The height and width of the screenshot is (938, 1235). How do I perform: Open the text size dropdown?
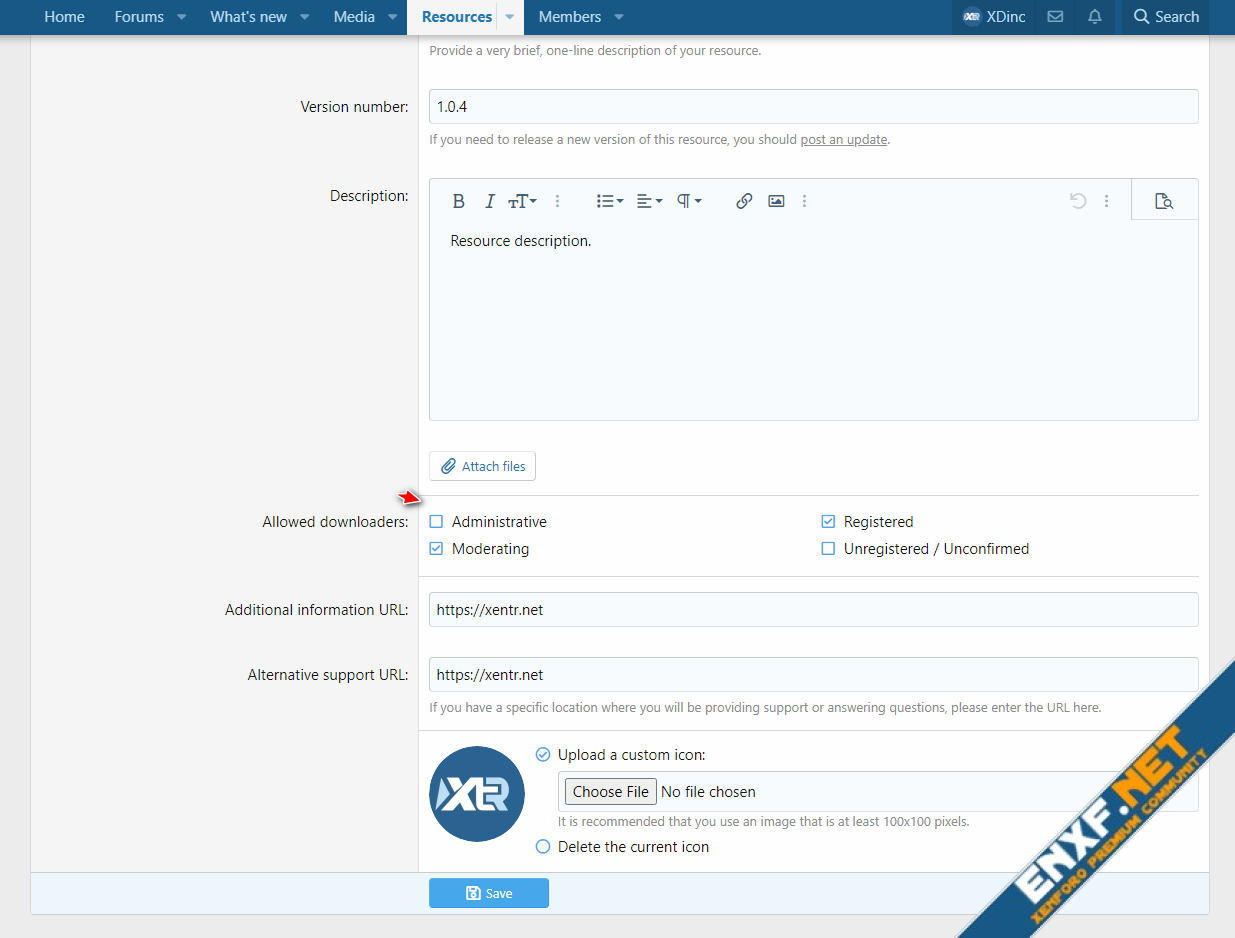click(x=522, y=201)
